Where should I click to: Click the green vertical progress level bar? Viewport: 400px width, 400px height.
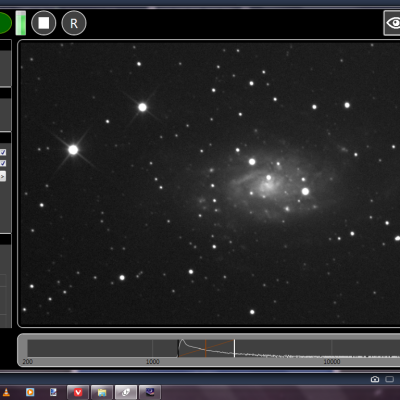[21, 23]
